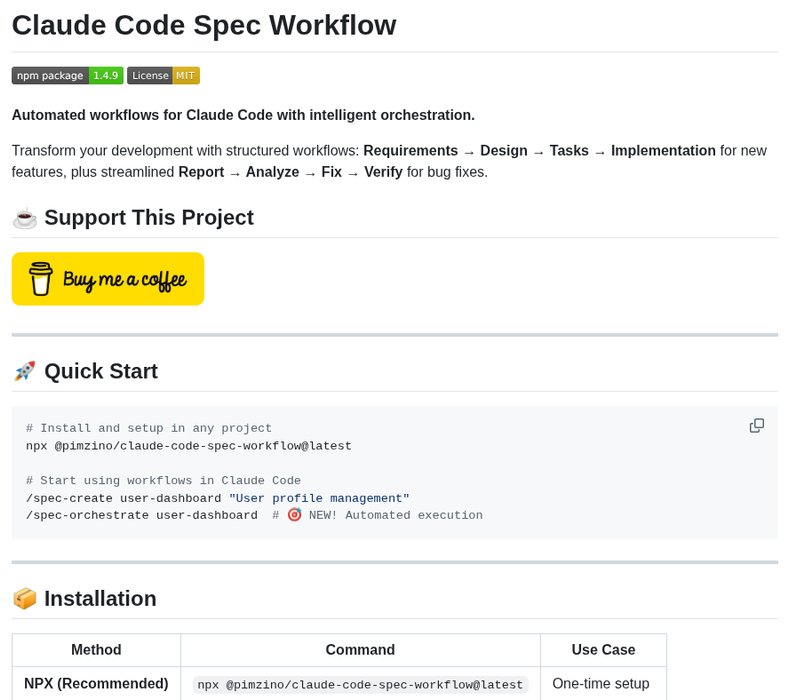Viewport: 789px width, 700px height.
Task: Click the target emoji in the spec-orchestrate line
Action: (x=294, y=515)
